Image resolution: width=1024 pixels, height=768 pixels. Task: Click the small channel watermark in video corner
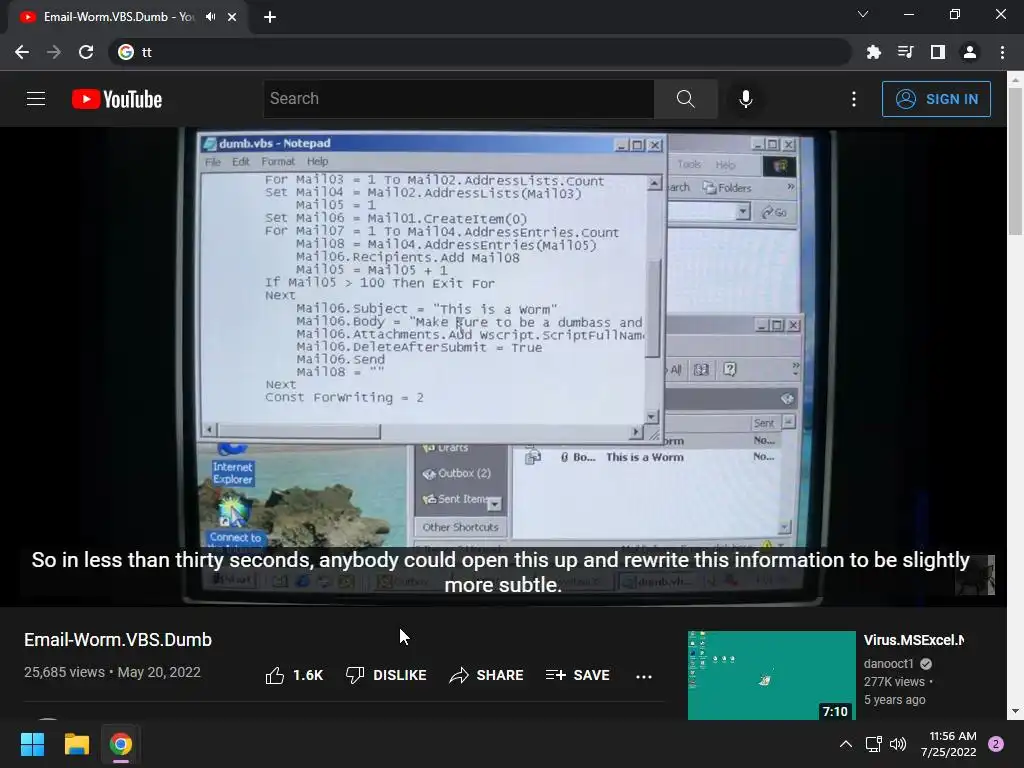click(x=975, y=575)
